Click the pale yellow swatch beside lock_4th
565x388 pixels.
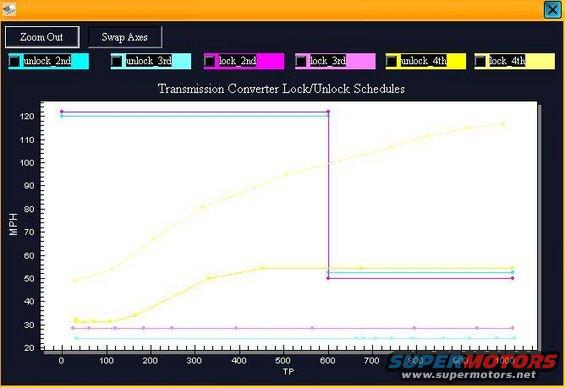click(x=540, y=61)
